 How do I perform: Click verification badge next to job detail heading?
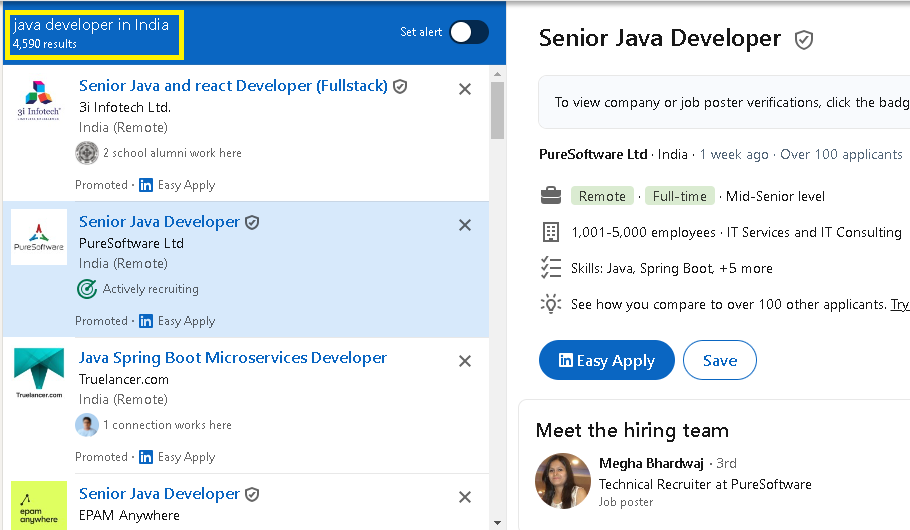click(x=804, y=40)
